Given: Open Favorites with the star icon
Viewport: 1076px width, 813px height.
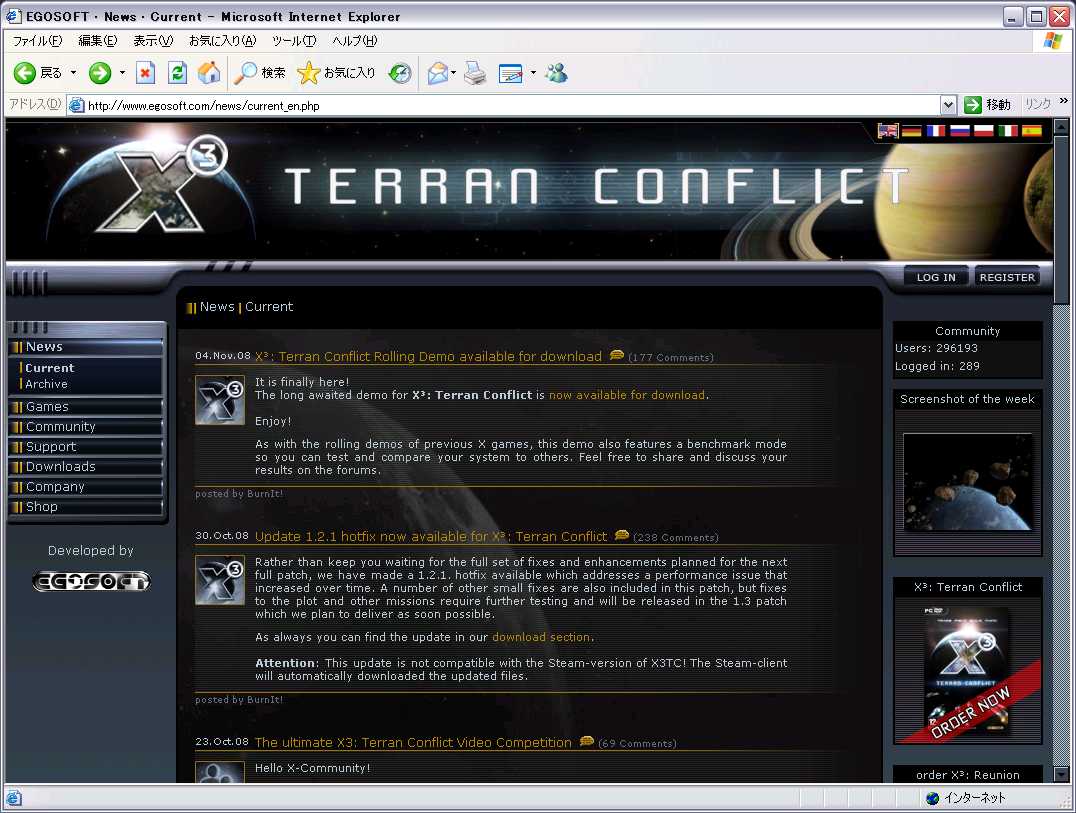Looking at the screenshot, I should coord(336,73).
